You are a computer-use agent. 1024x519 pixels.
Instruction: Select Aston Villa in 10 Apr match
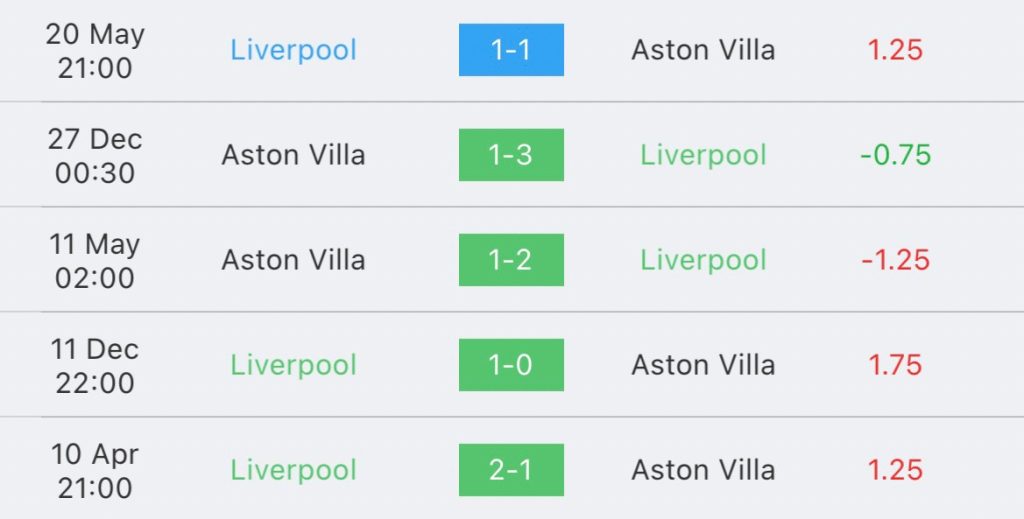coord(703,470)
